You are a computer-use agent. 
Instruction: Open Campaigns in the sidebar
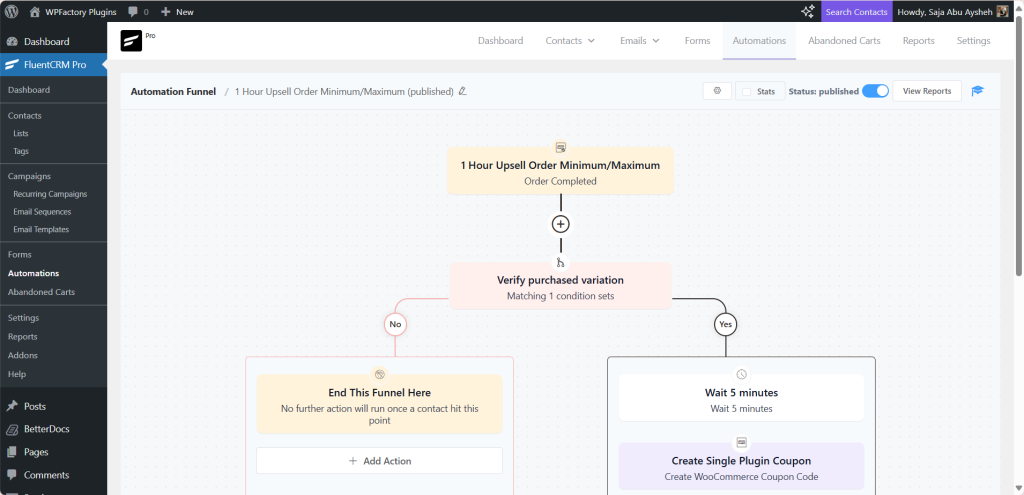tap(29, 176)
